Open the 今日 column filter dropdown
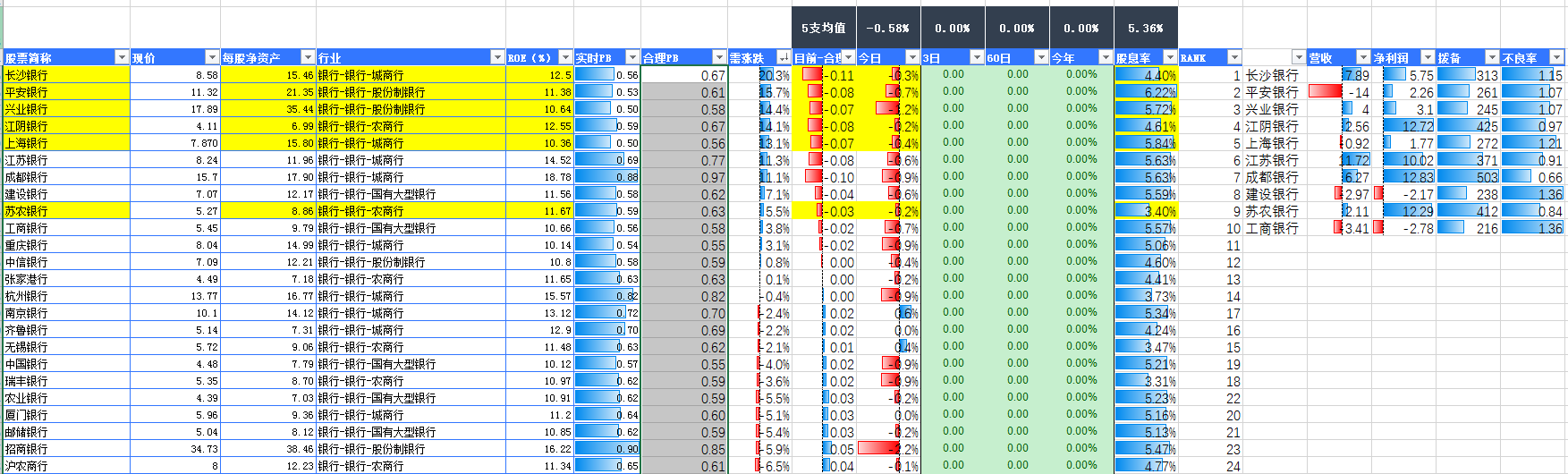Viewport: 1568px width, 474px height. (x=912, y=57)
